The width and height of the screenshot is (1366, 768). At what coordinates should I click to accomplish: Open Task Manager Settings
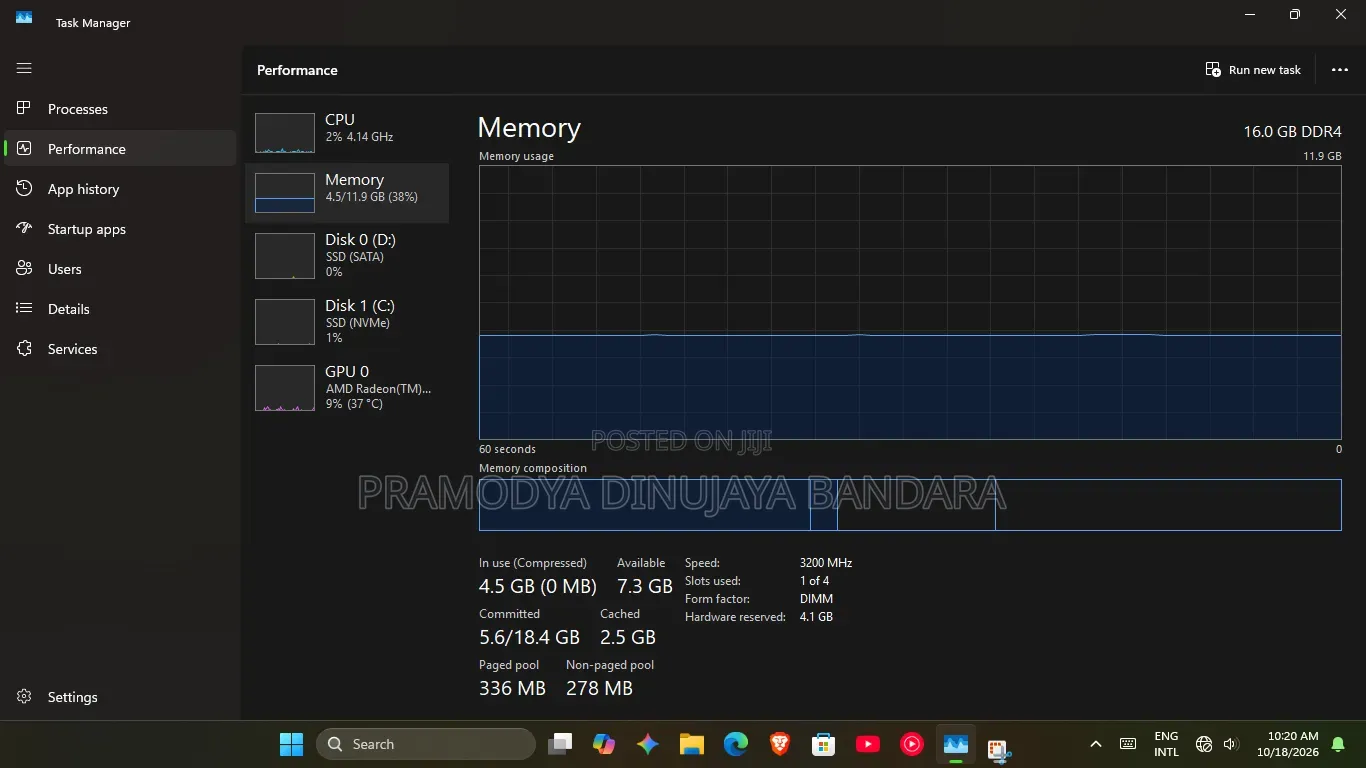click(x=120, y=697)
